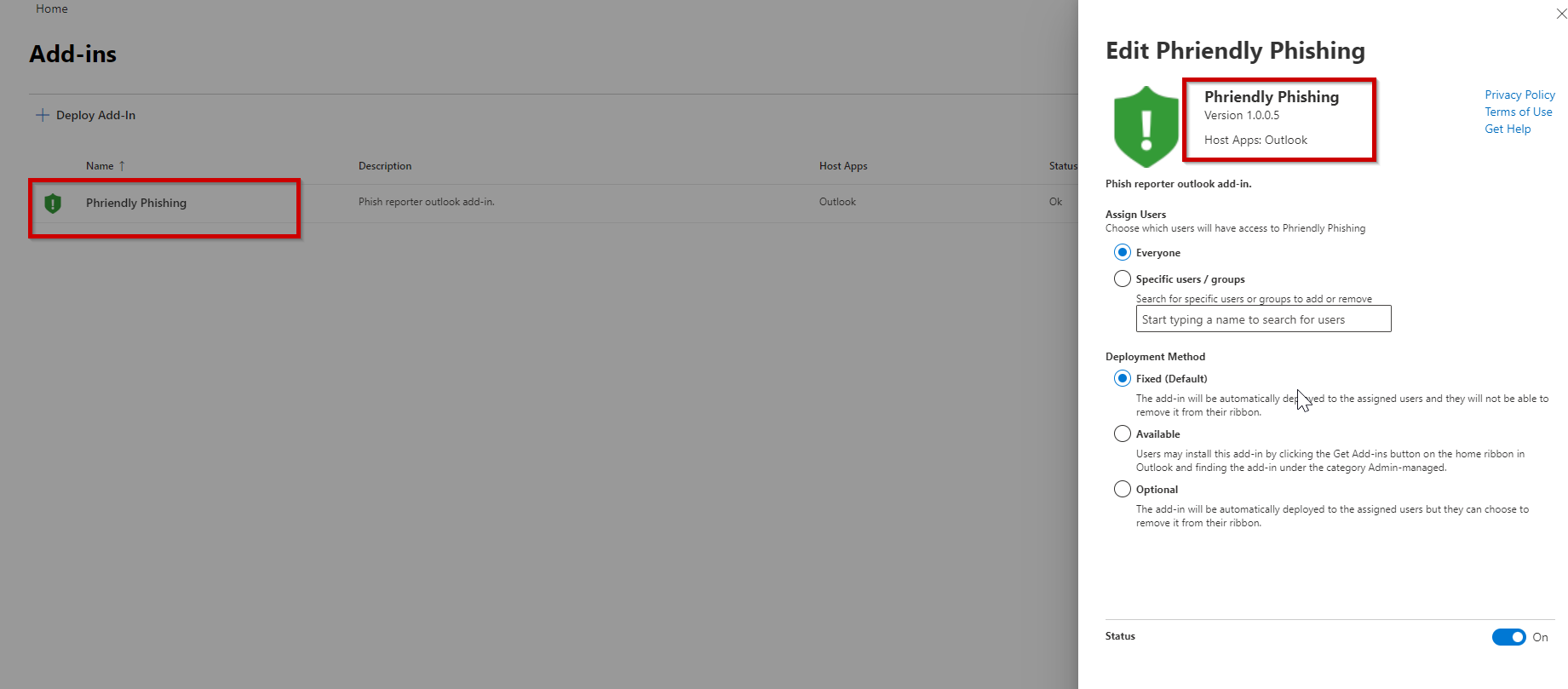This screenshot has height=689, width=1568.
Task: Click the Host Apps column header
Action: coord(843,166)
